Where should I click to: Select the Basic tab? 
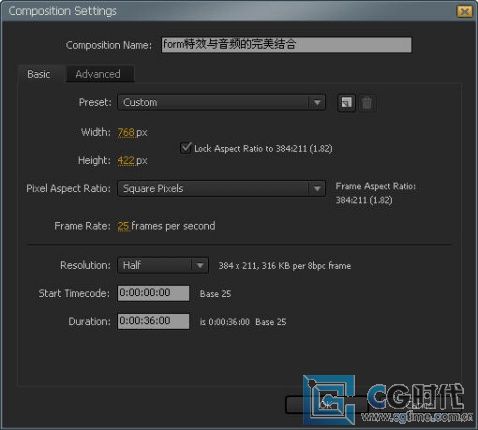click(39, 74)
